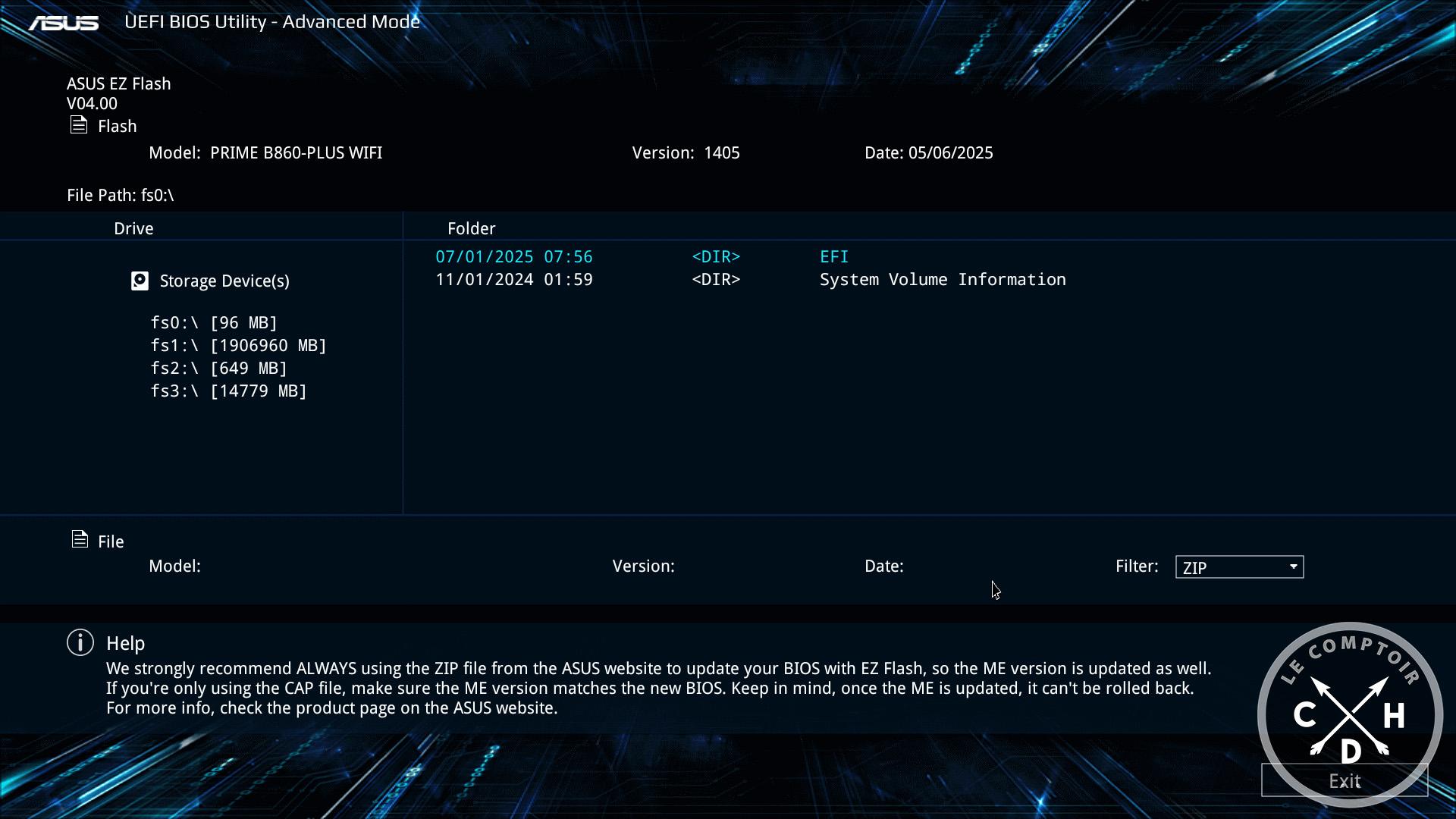The height and width of the screenshot is (819, 1456).
Task: Click the Flash document icon
Action: pyautogui.click(x=79, y=125)
